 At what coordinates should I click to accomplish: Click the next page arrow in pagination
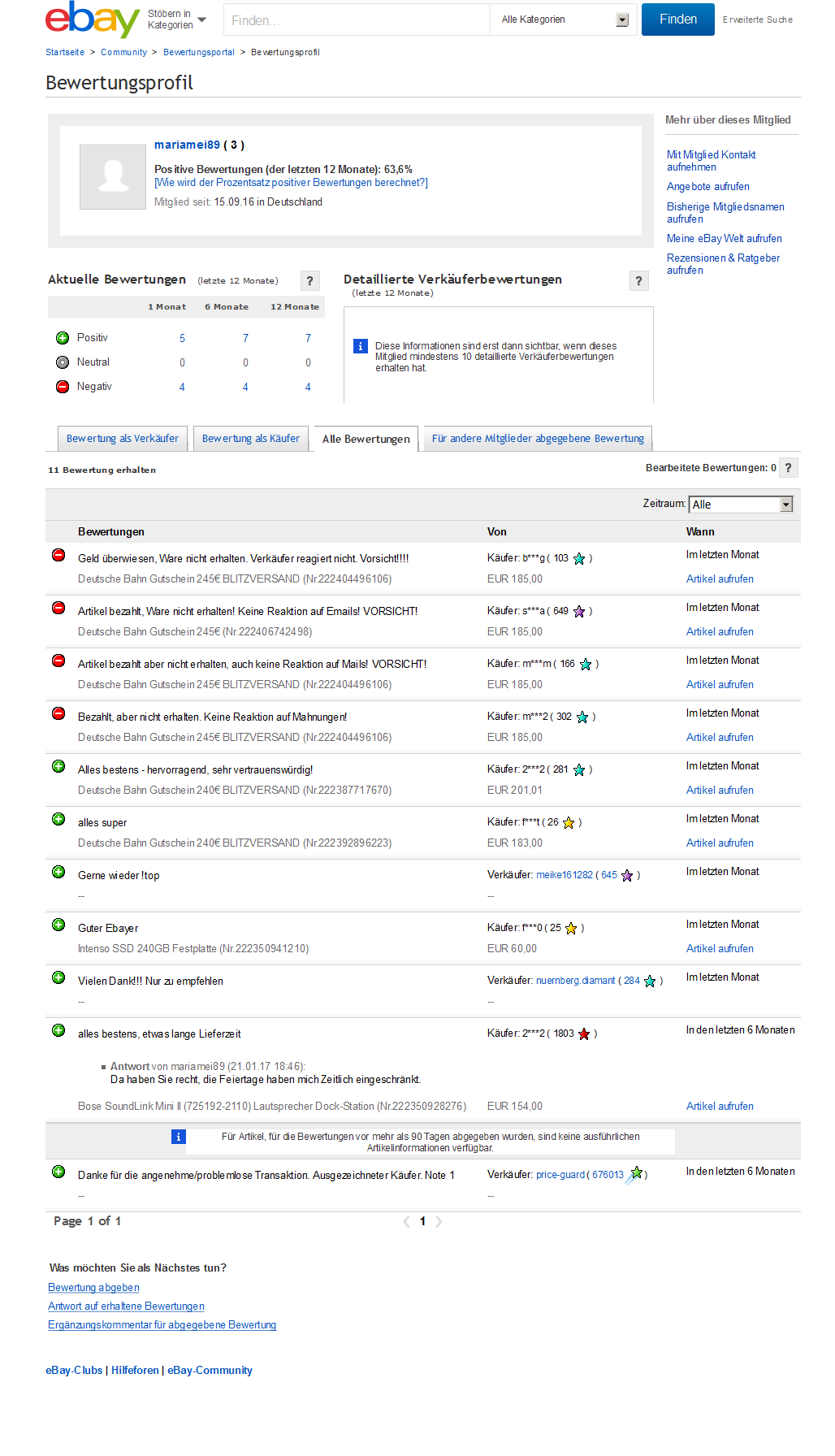coord(439,1221)
